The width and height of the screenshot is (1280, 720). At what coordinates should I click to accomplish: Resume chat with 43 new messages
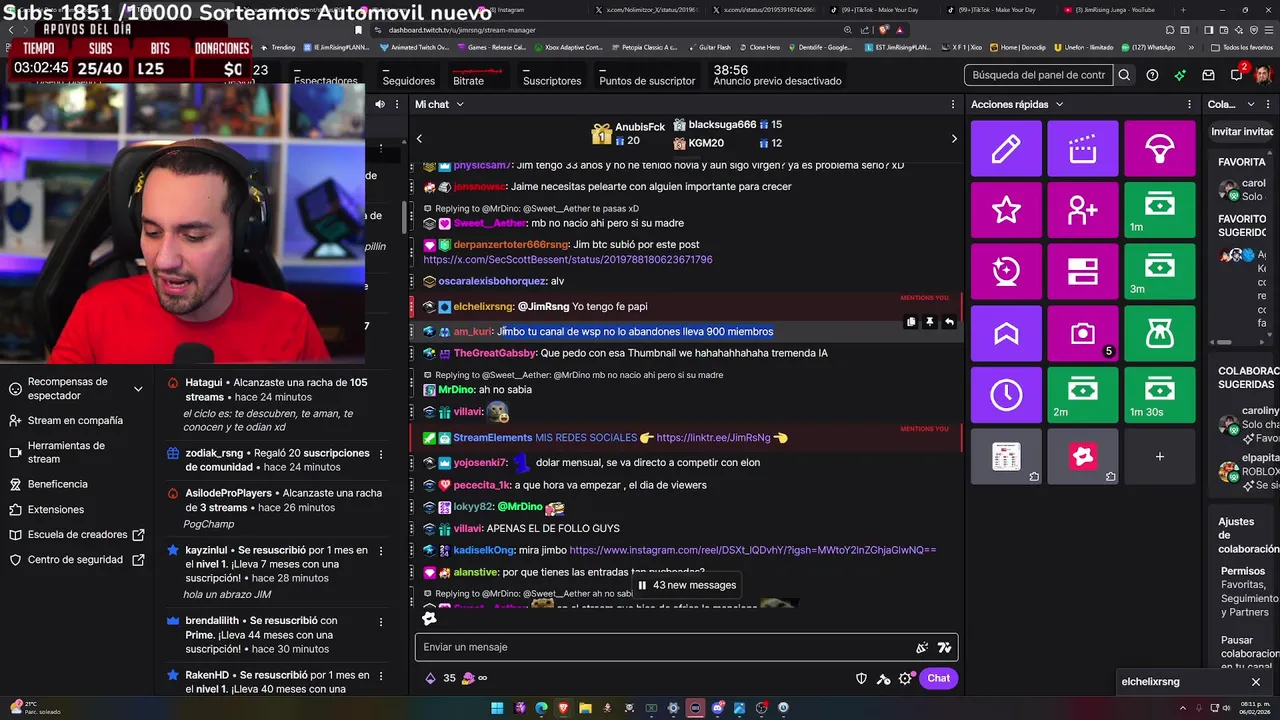(687, 585)
